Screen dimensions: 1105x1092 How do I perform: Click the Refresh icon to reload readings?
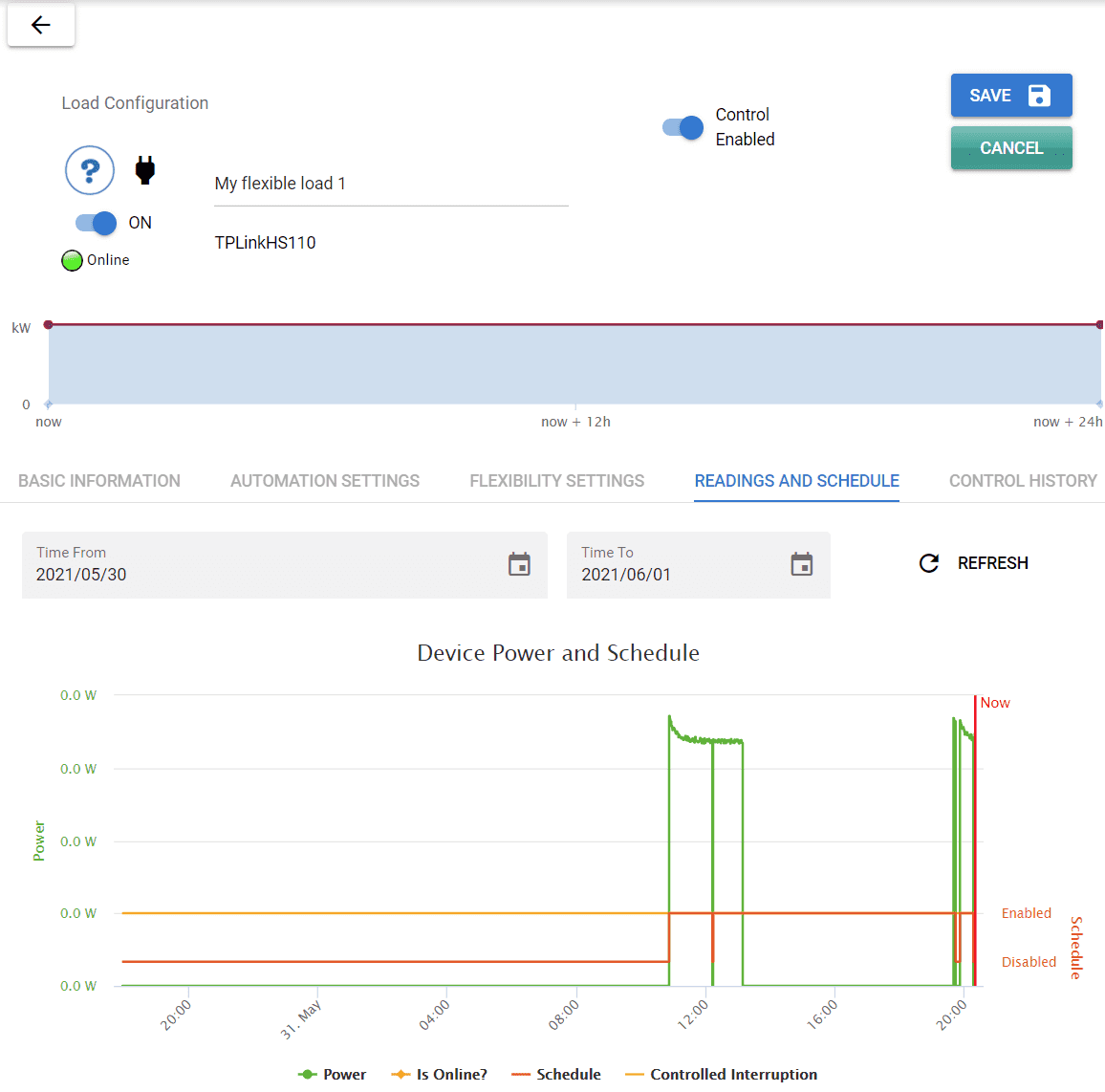[928, 563]
